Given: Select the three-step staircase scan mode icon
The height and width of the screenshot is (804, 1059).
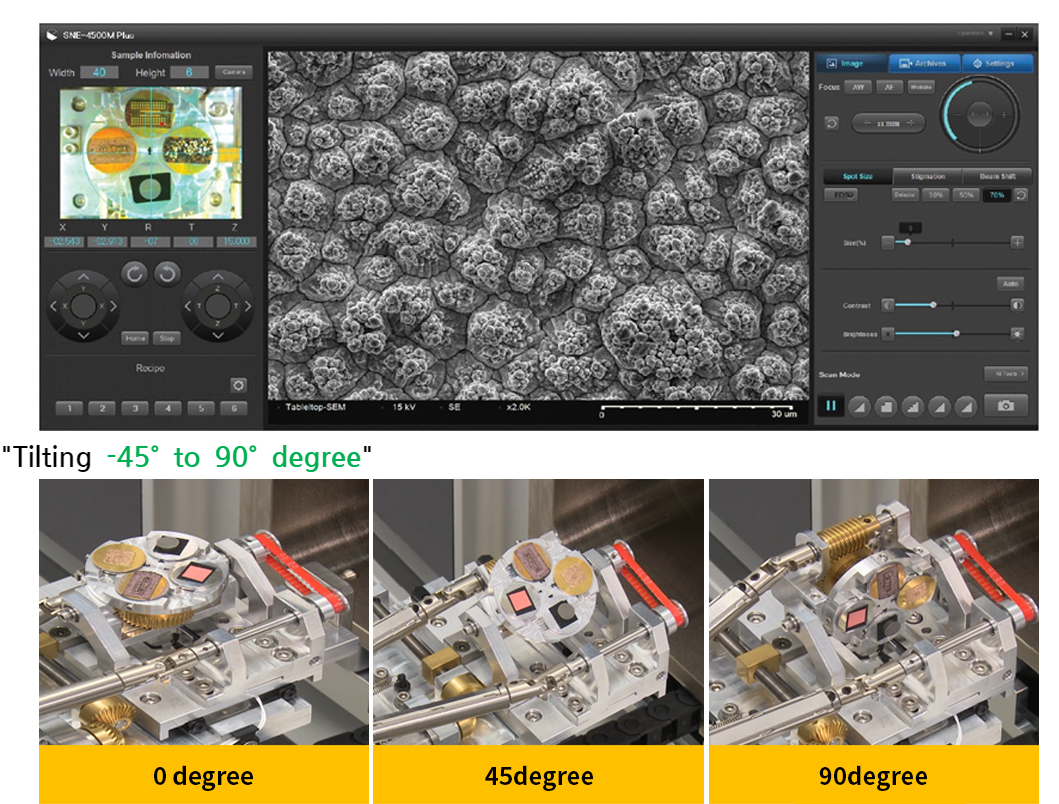Looking at the screenshot, I should [x=912, y=406].
